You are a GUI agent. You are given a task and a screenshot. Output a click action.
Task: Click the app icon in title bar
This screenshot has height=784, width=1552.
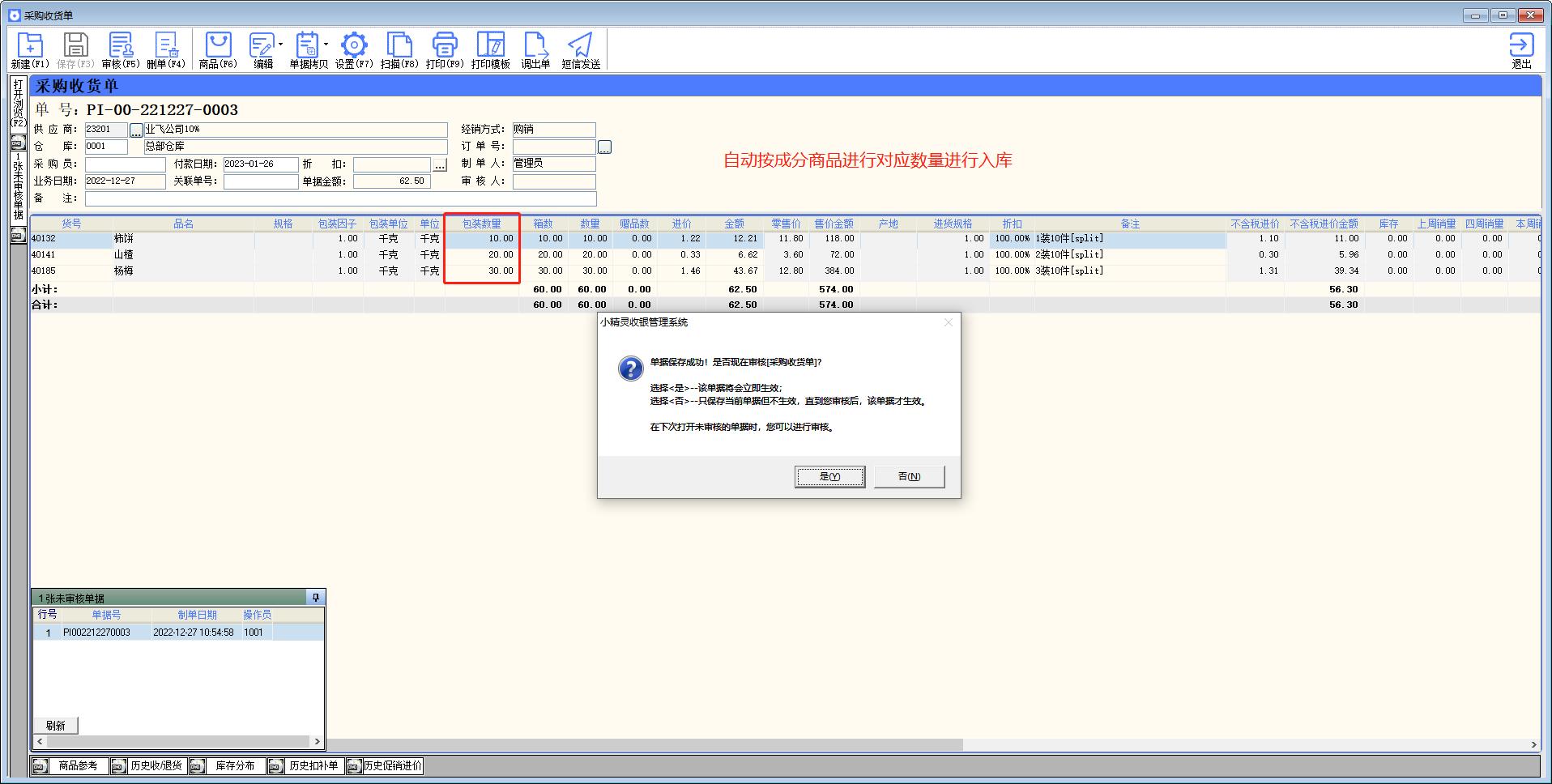pyautogui.click(x=14, y=15)
